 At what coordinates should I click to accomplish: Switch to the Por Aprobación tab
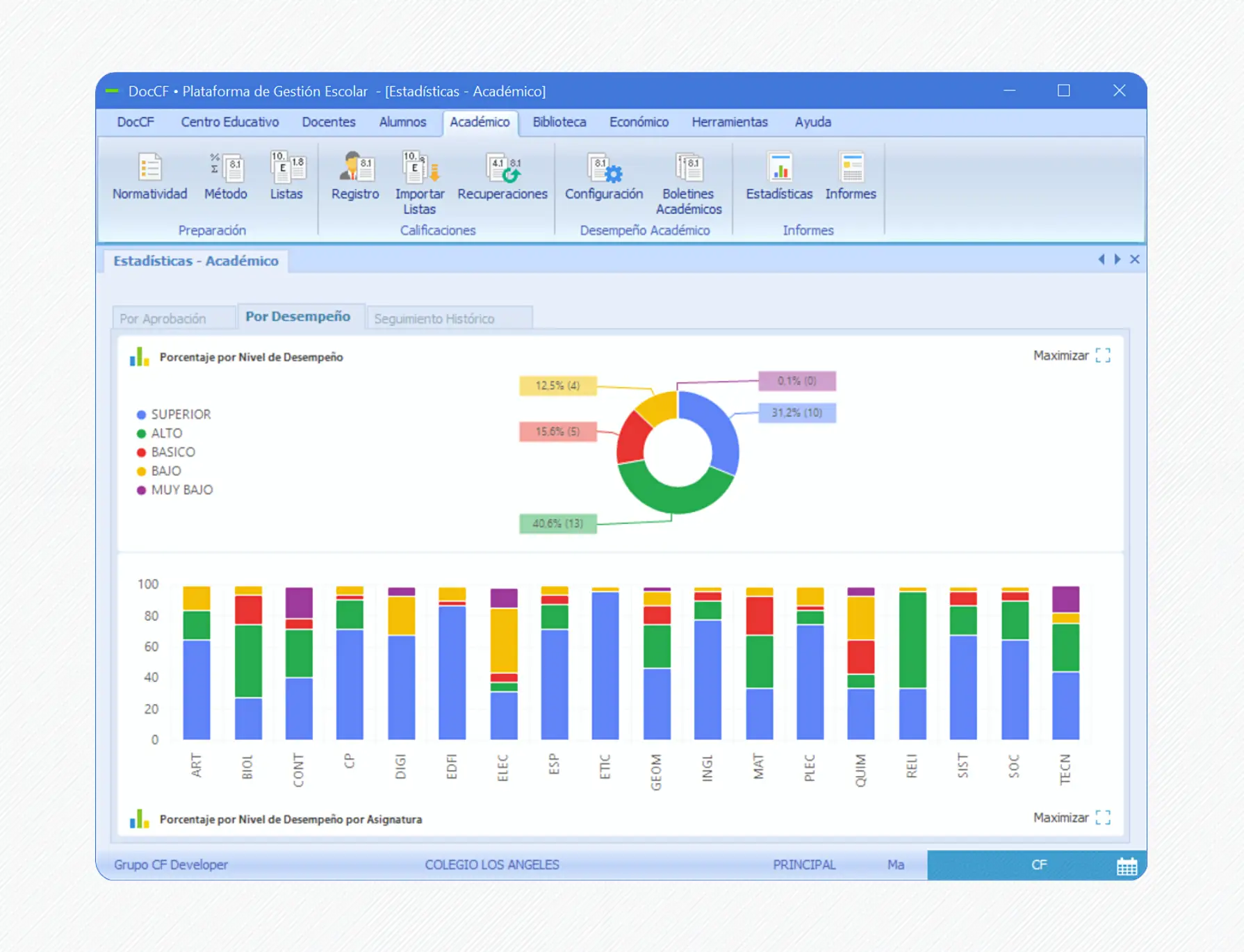pos(163,319)
